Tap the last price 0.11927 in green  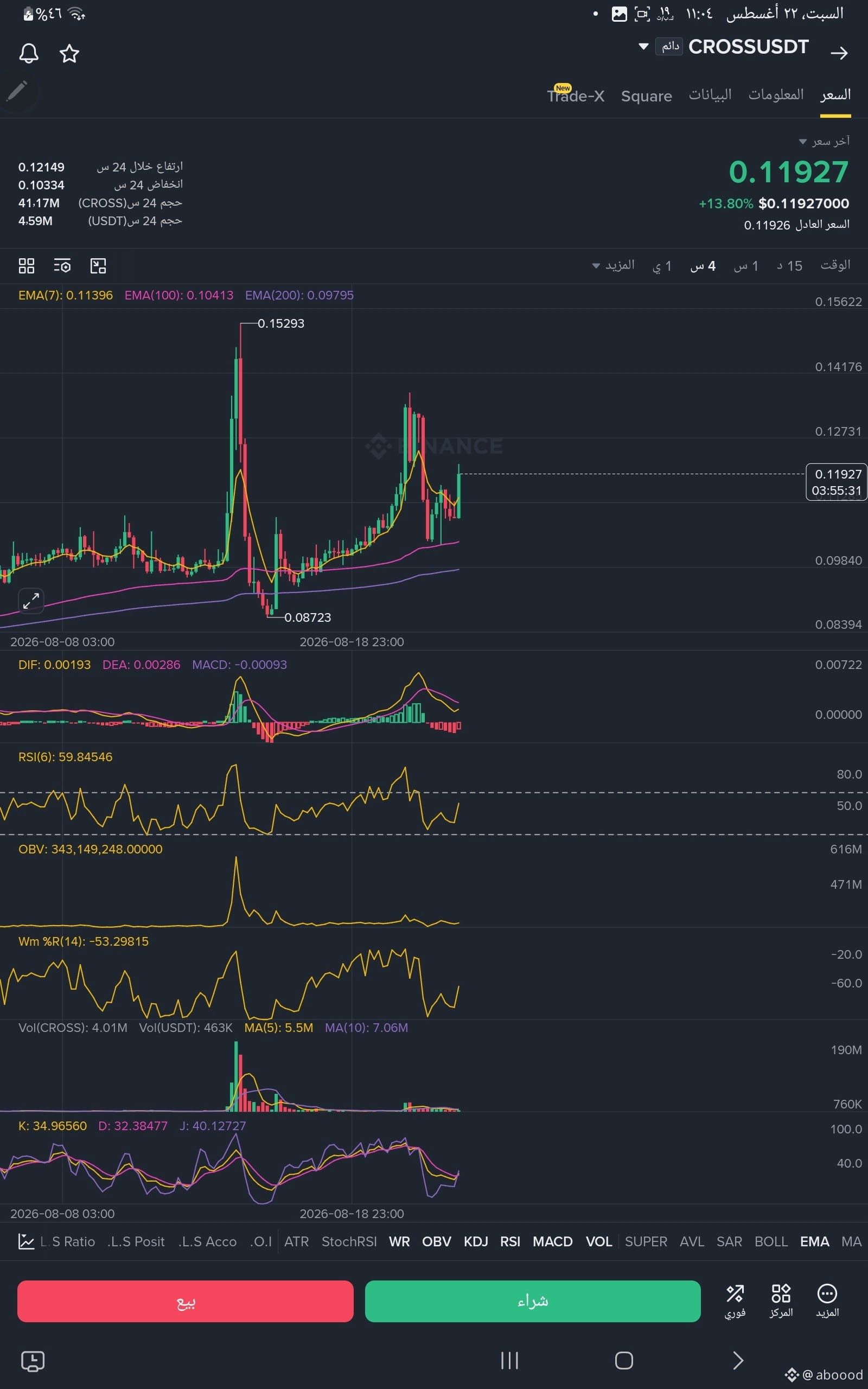coord(788,172)
